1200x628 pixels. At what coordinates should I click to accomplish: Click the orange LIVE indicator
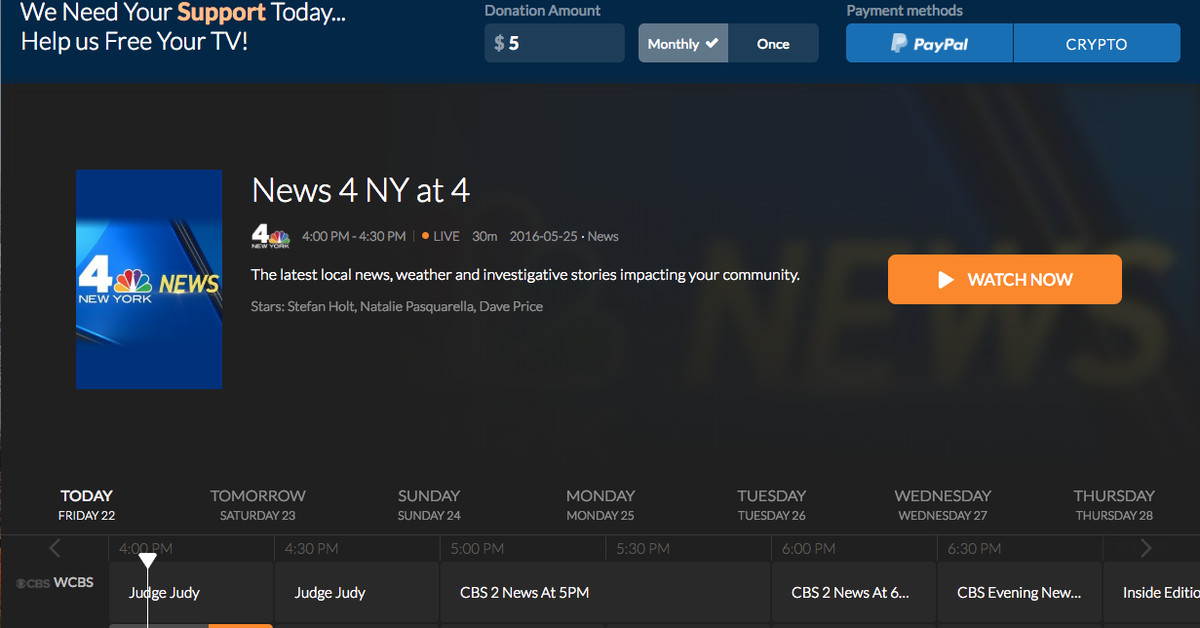pos(440,236)
